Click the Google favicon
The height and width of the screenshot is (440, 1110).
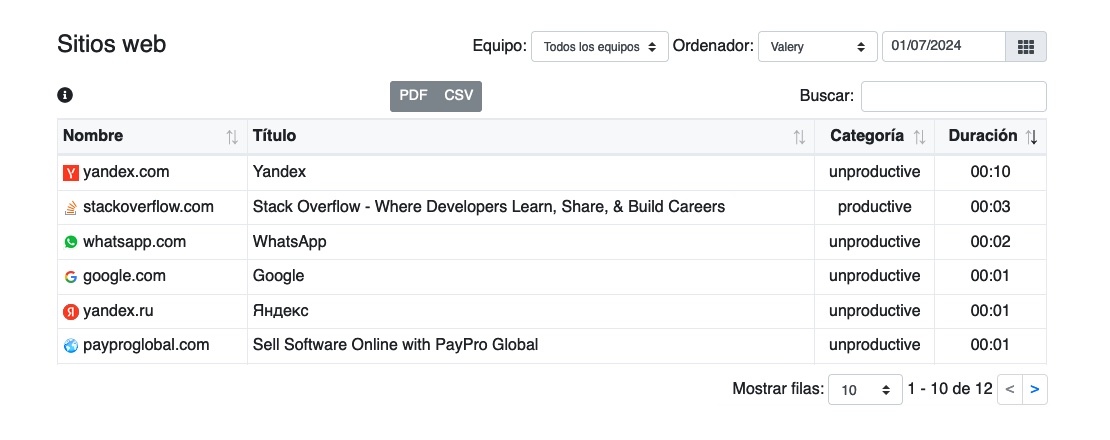point(71,277)
